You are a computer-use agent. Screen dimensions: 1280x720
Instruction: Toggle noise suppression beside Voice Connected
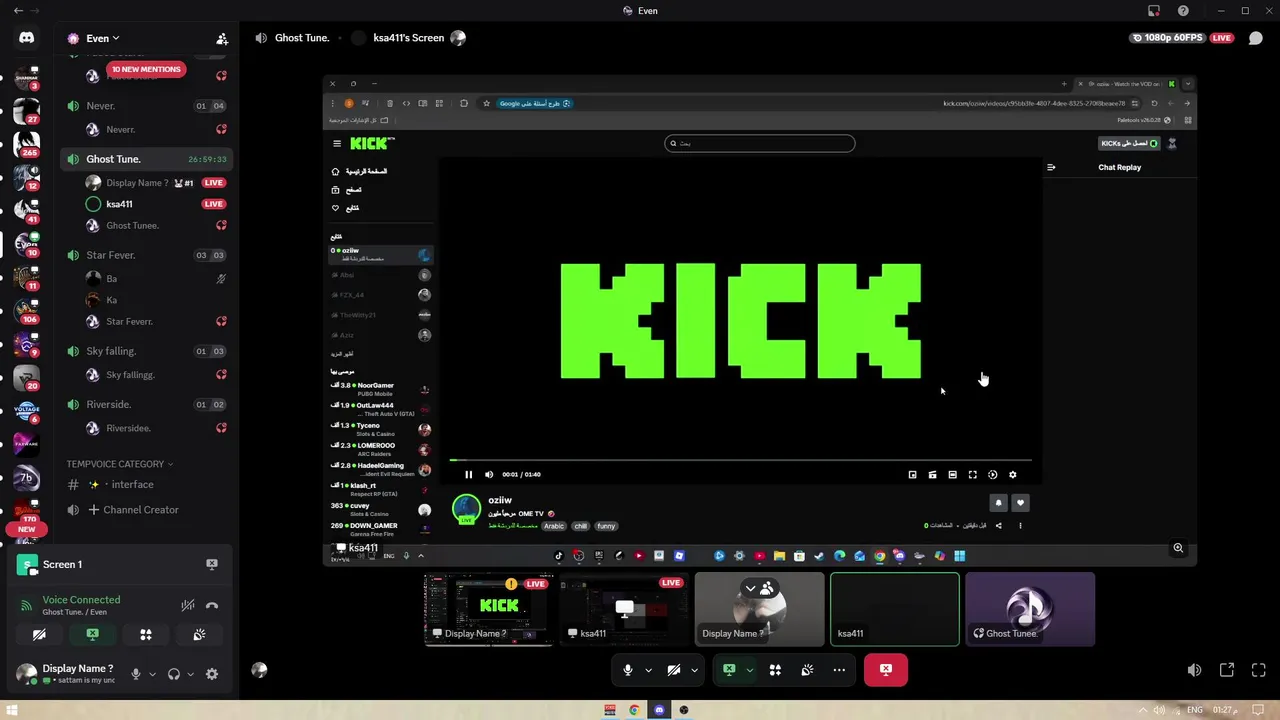coord(187,605)
